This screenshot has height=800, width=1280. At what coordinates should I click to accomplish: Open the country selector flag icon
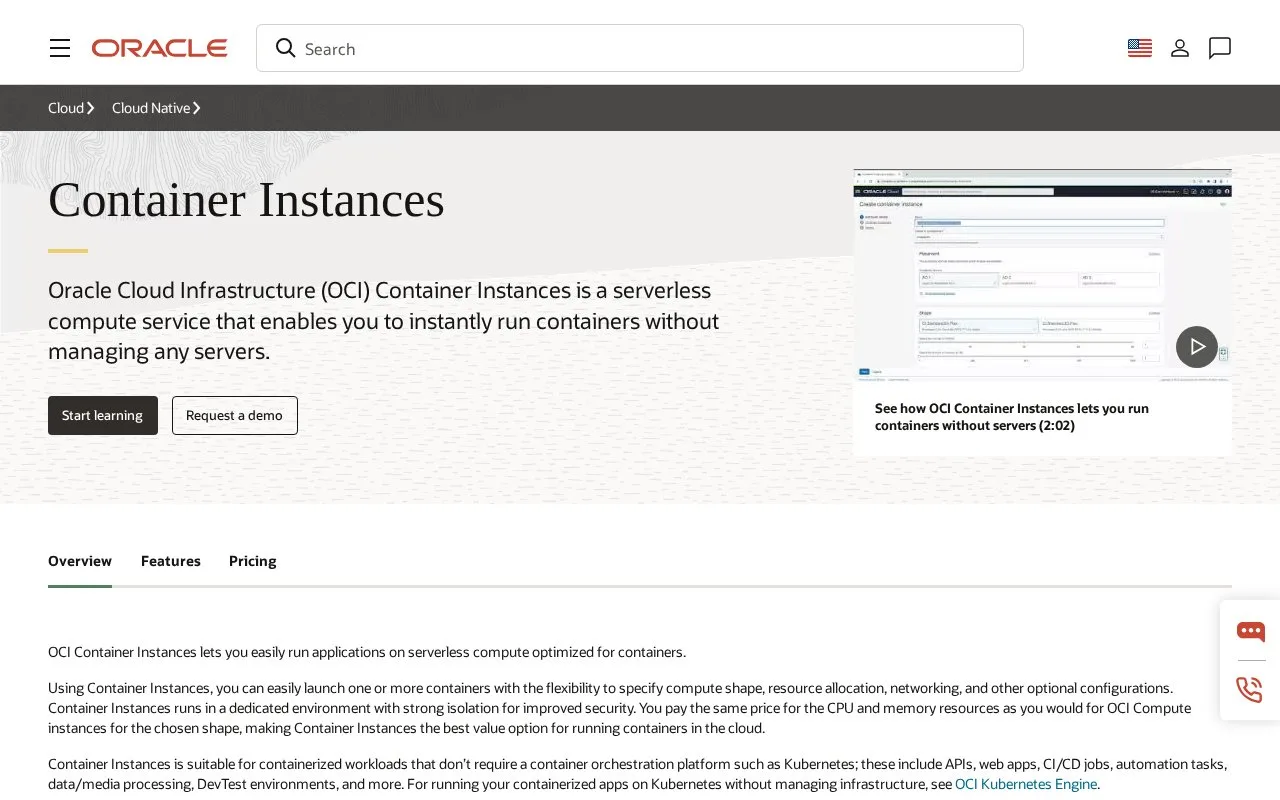1140,48
